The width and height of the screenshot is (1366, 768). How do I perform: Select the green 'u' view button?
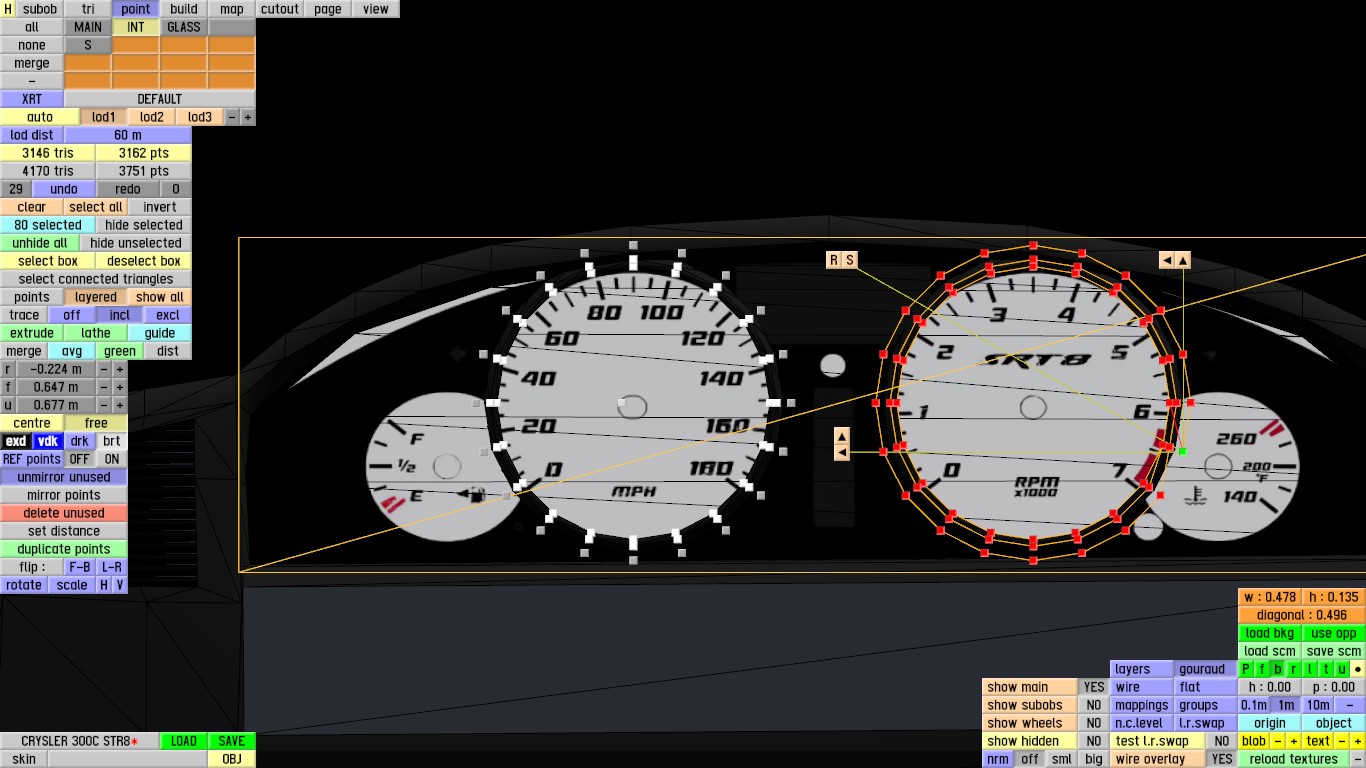tap(1342, 669)
